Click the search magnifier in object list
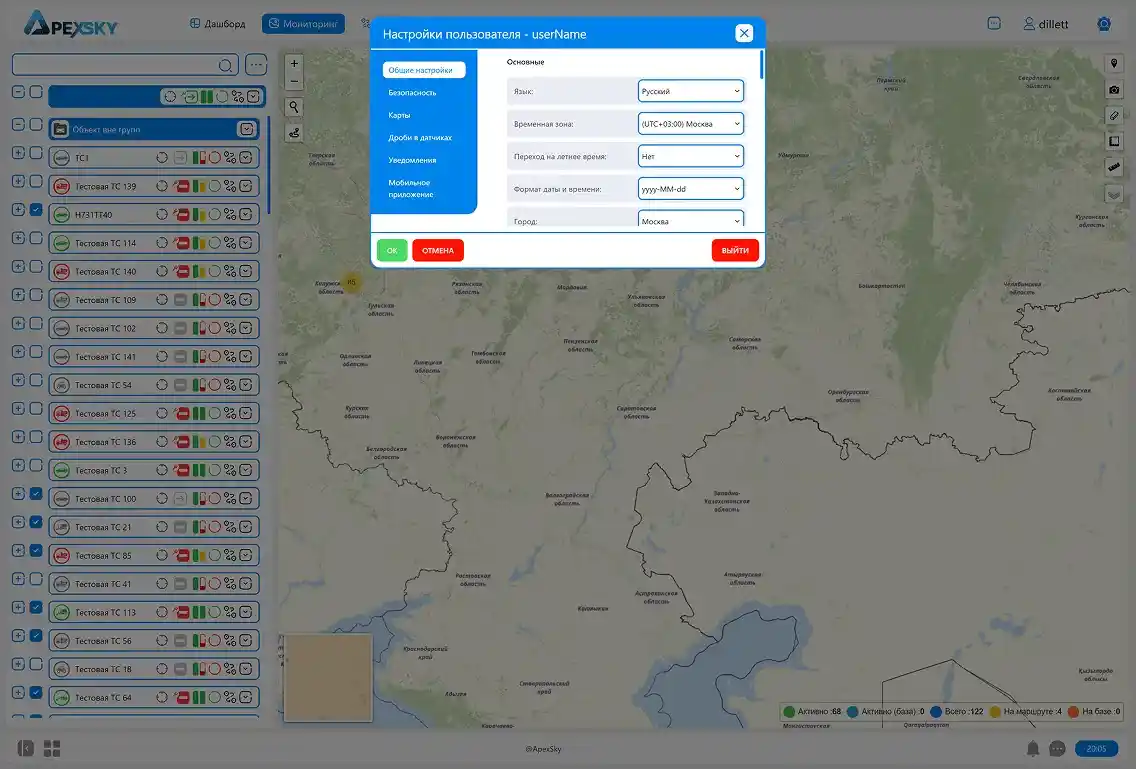1136x769 pixels. (225, 65)
